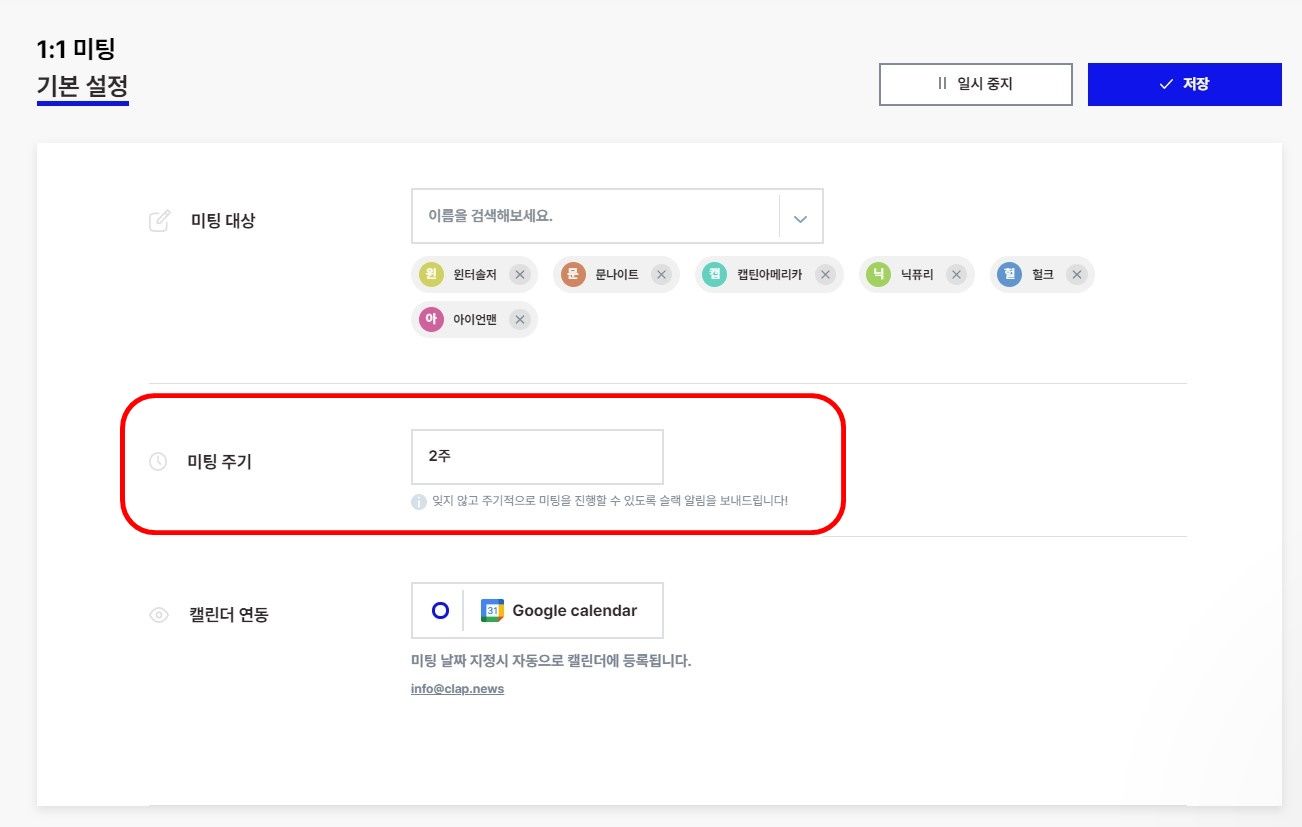Open the info@clap.news link
1302x827 pixels.
pyautogui.click(x=456, y=688)
